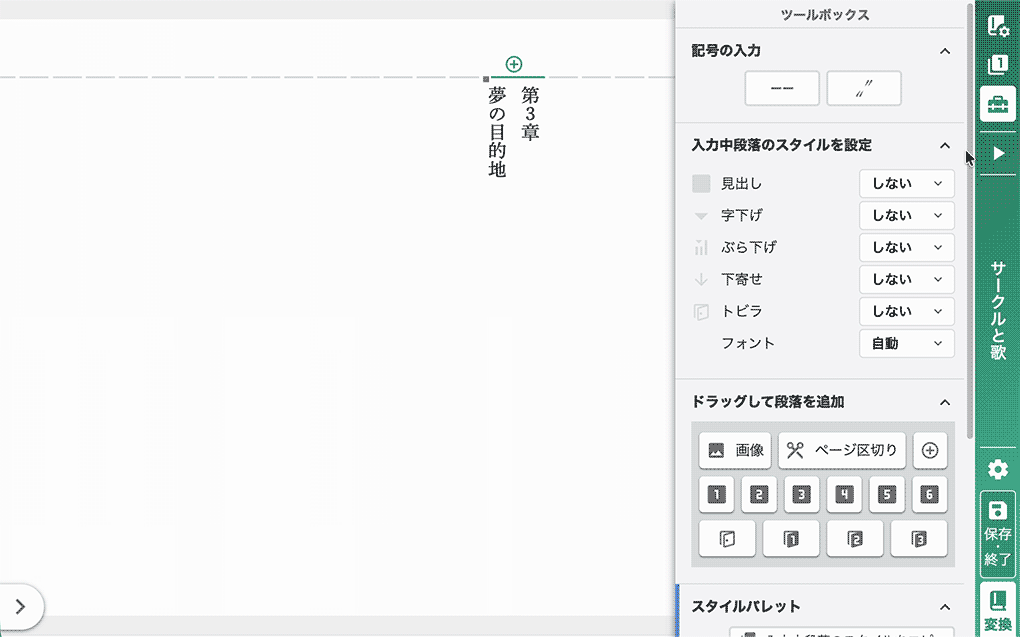This screenshot has height=637, width=1020.
Task: Select heading level 2 block icon
Action: click(759, 495)
